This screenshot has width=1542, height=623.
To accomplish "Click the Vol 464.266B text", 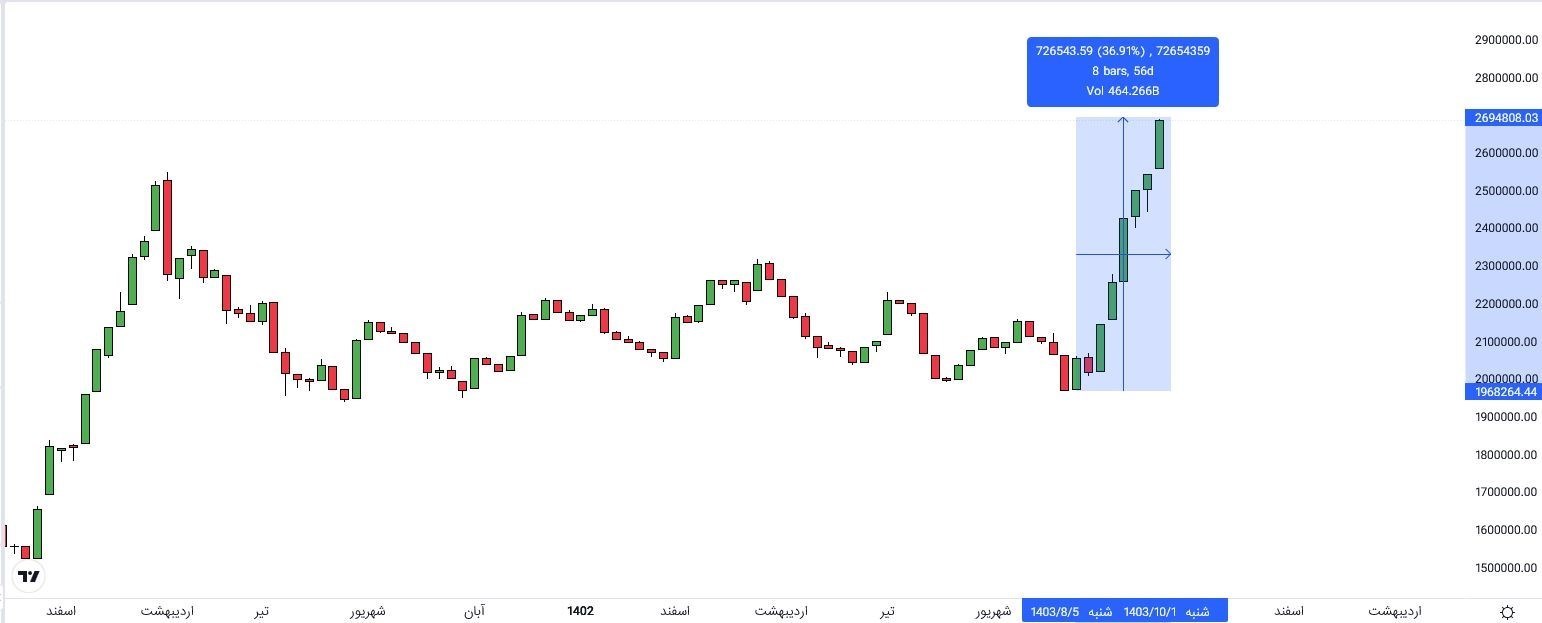I will [x=1122, y=91].
